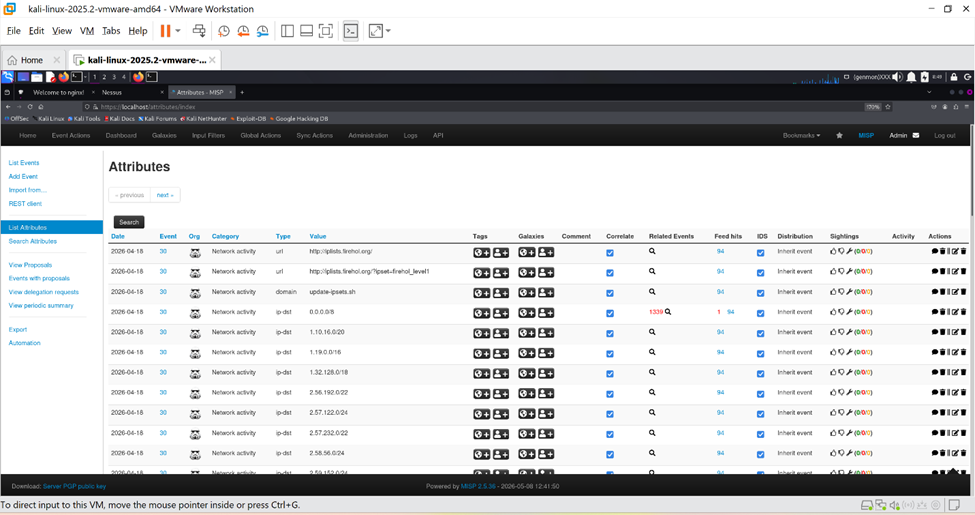Viewport: 975px width, 515px height.
Task: Open Kali volume speaker icon
Action: click(x=897, y=77)
